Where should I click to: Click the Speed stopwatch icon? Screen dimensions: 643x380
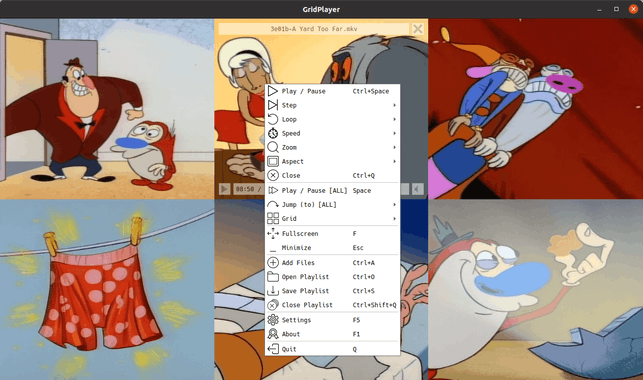[x=273, y=133]
